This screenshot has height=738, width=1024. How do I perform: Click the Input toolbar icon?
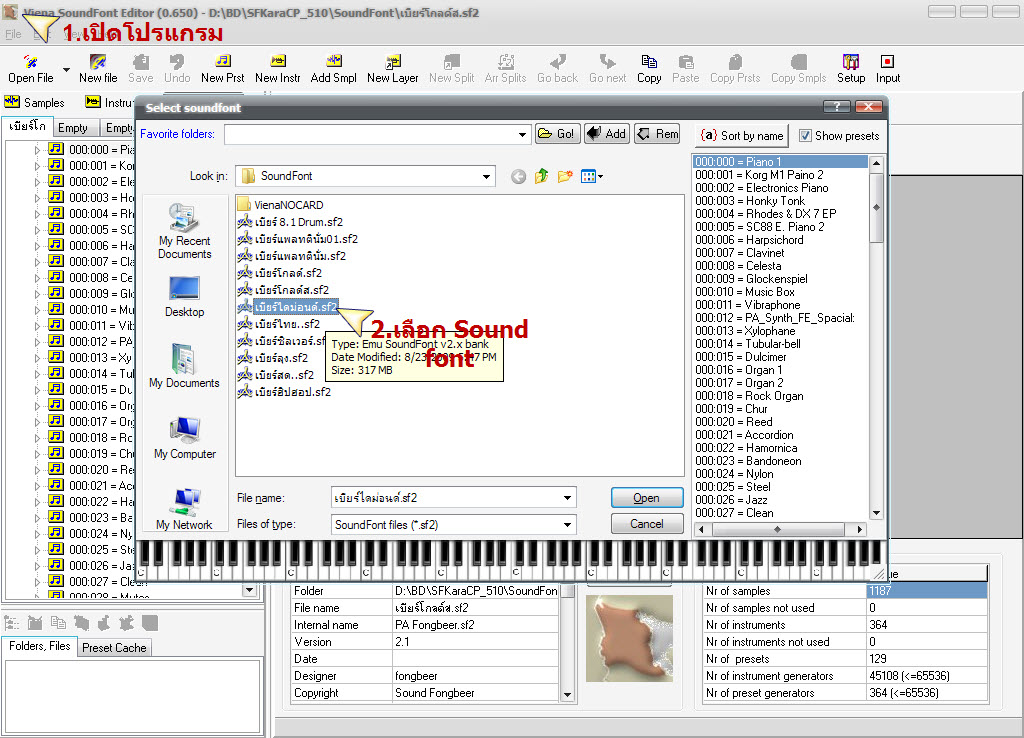click(888, 69)
